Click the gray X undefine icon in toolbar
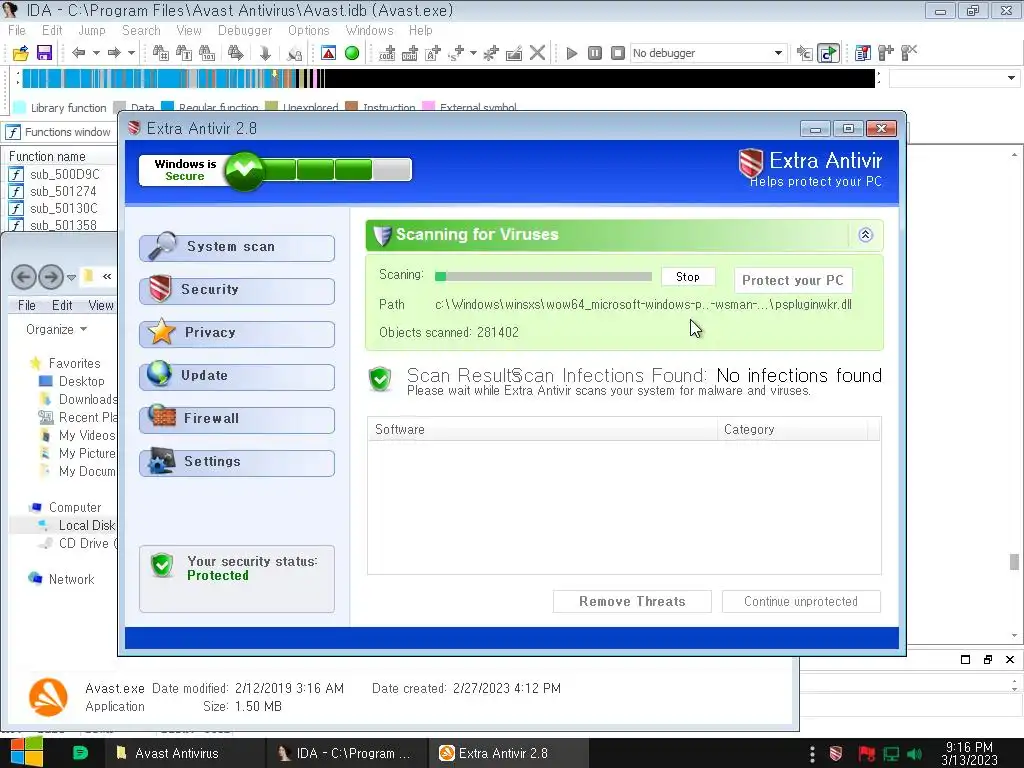 coord(537,53)
